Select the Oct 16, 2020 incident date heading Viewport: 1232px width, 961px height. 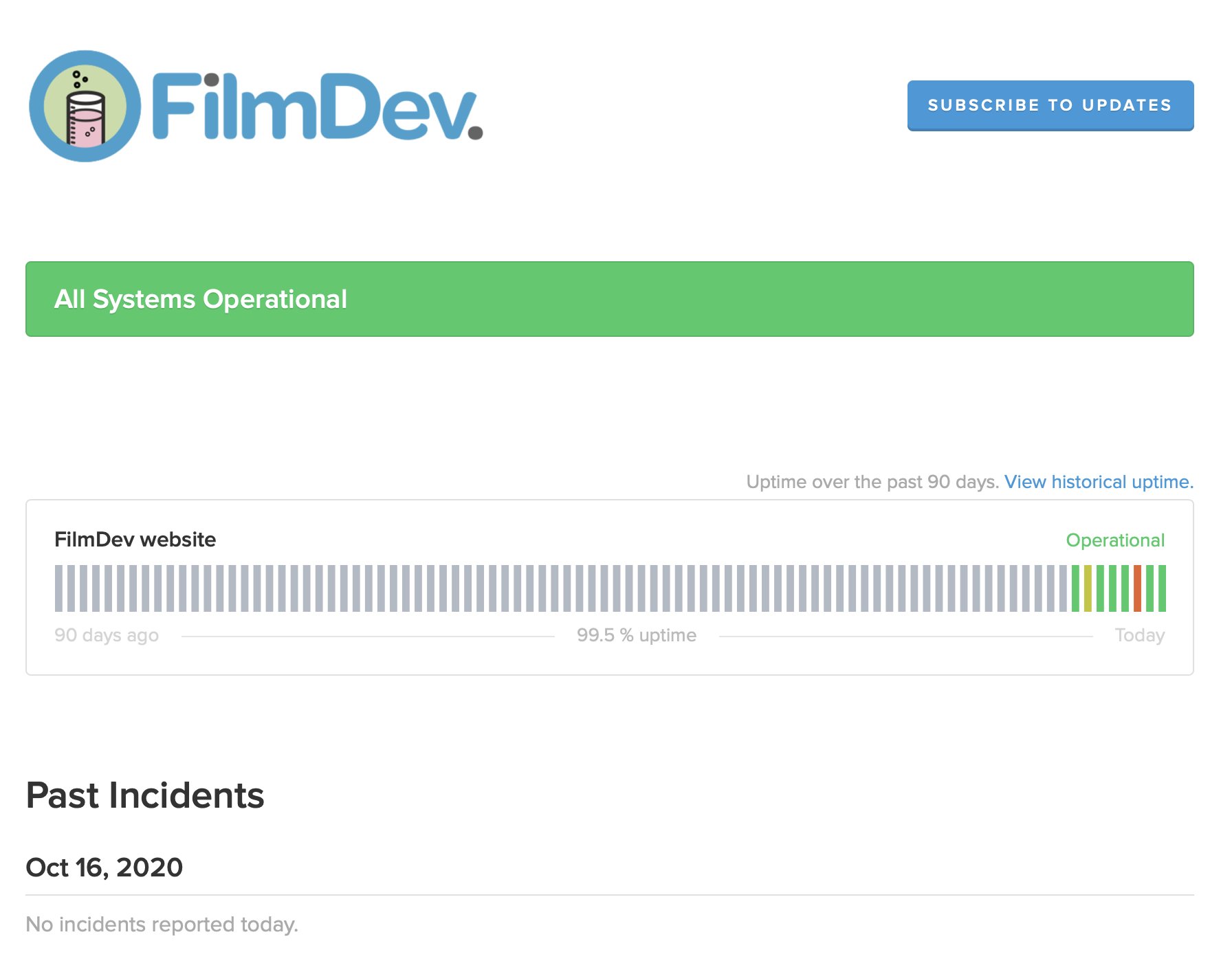click(104, 868)
